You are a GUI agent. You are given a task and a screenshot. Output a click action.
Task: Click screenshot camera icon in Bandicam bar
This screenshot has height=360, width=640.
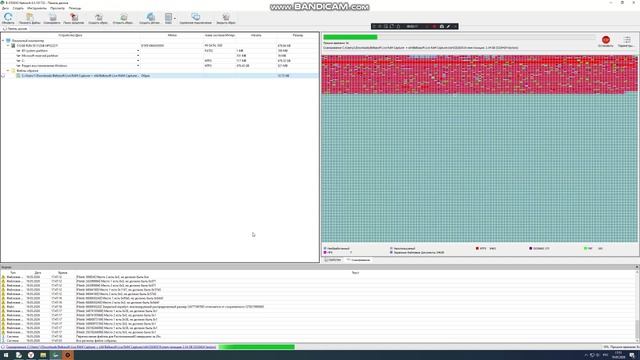[441, 27]
